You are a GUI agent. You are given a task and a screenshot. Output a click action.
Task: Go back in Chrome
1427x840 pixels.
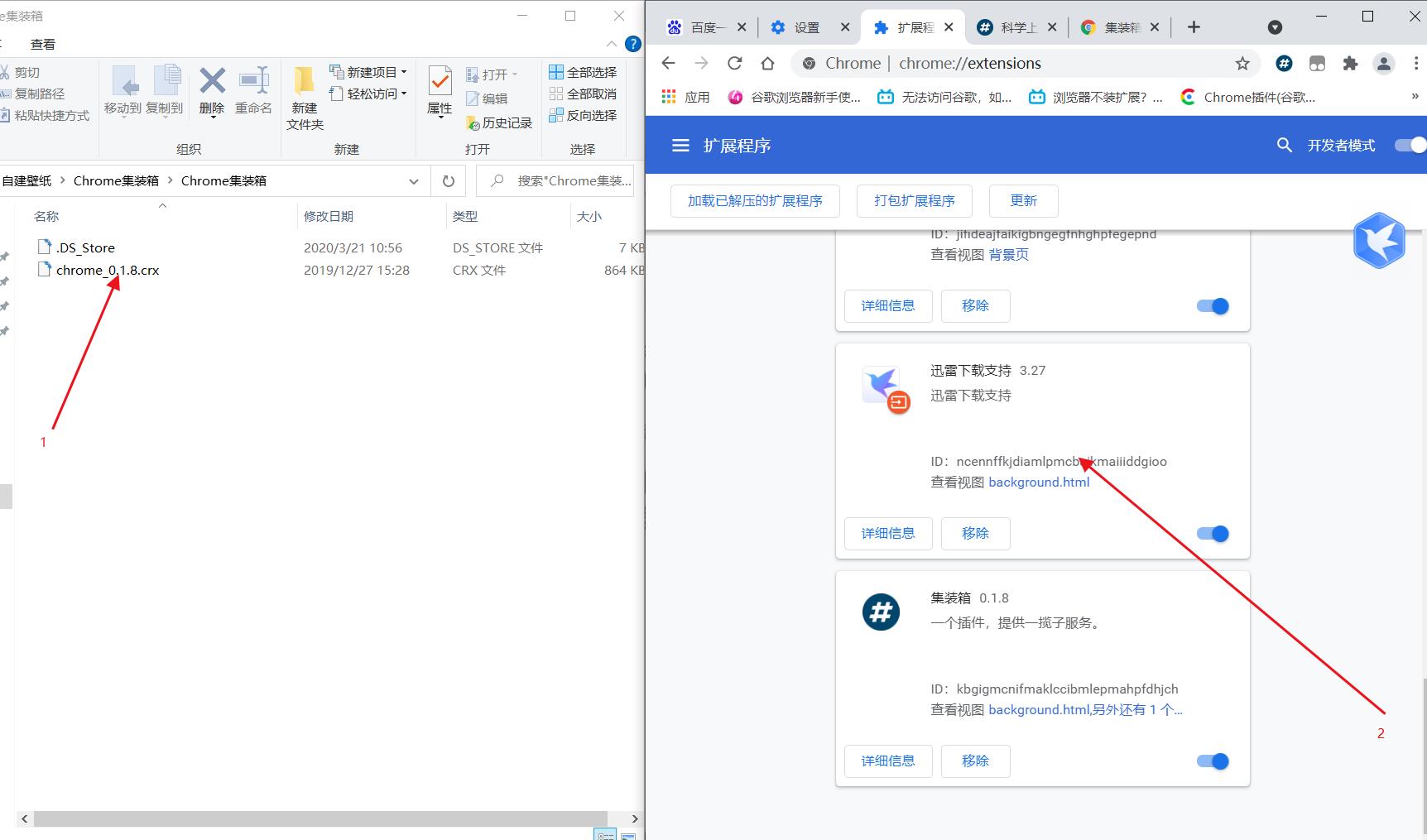click(x=669, y=63)
